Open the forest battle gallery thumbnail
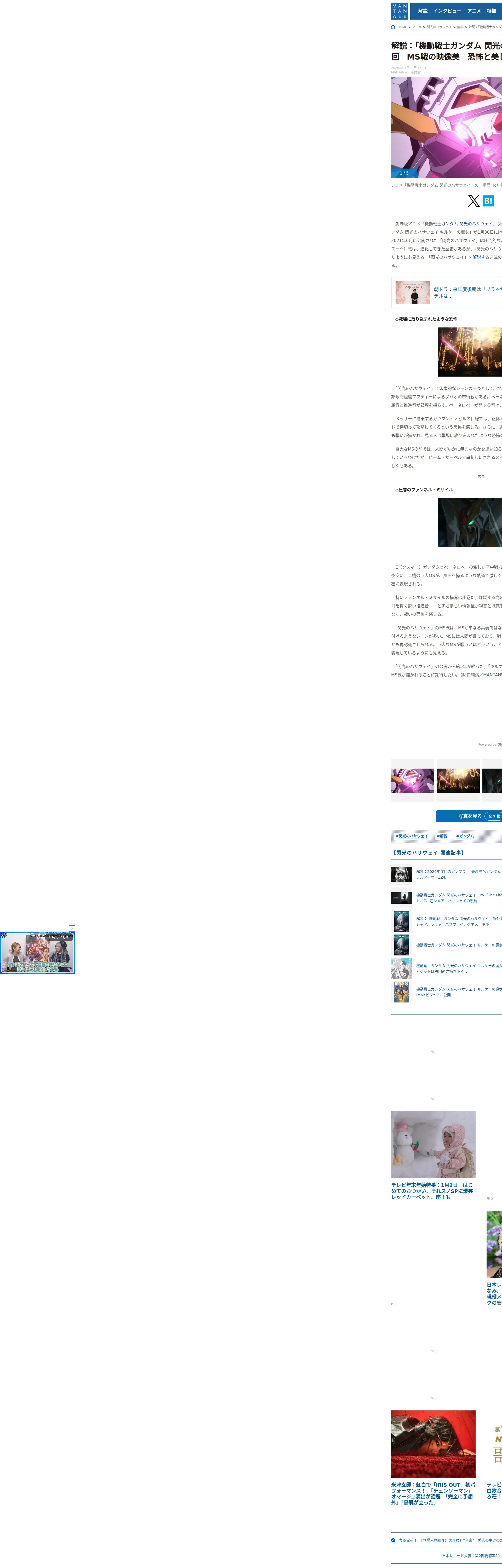Image resolution: width=502 pixels, height=1568 pixels. [458, 780]
